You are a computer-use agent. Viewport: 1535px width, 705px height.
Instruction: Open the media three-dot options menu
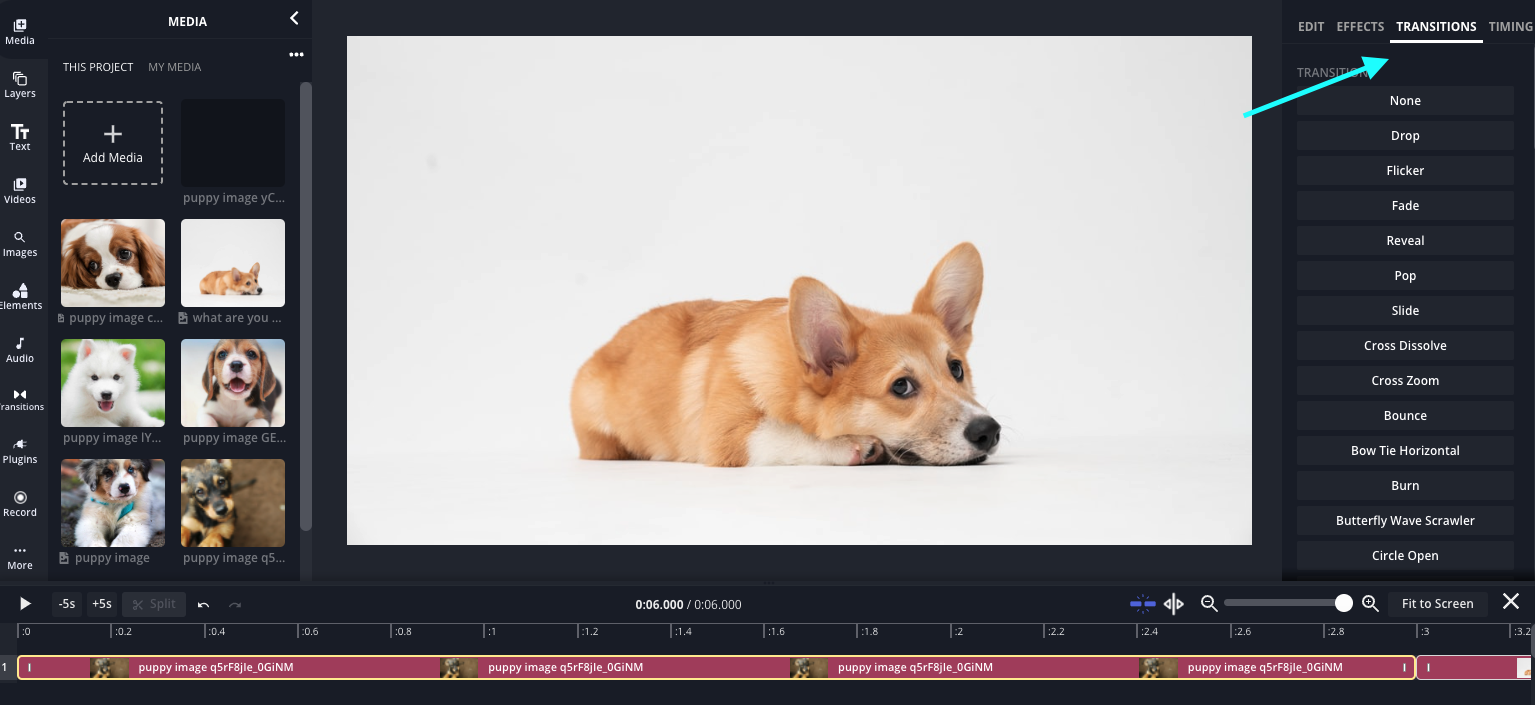click(296, 55)
